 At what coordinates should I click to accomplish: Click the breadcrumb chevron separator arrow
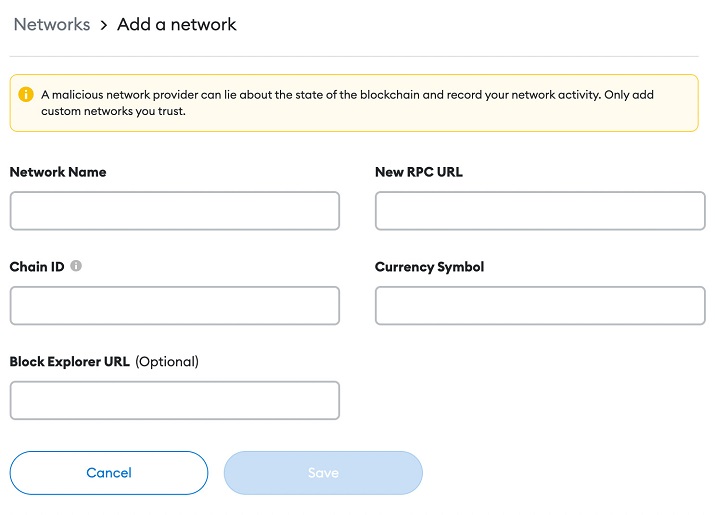pyautogui.click(x=103, y=25)
